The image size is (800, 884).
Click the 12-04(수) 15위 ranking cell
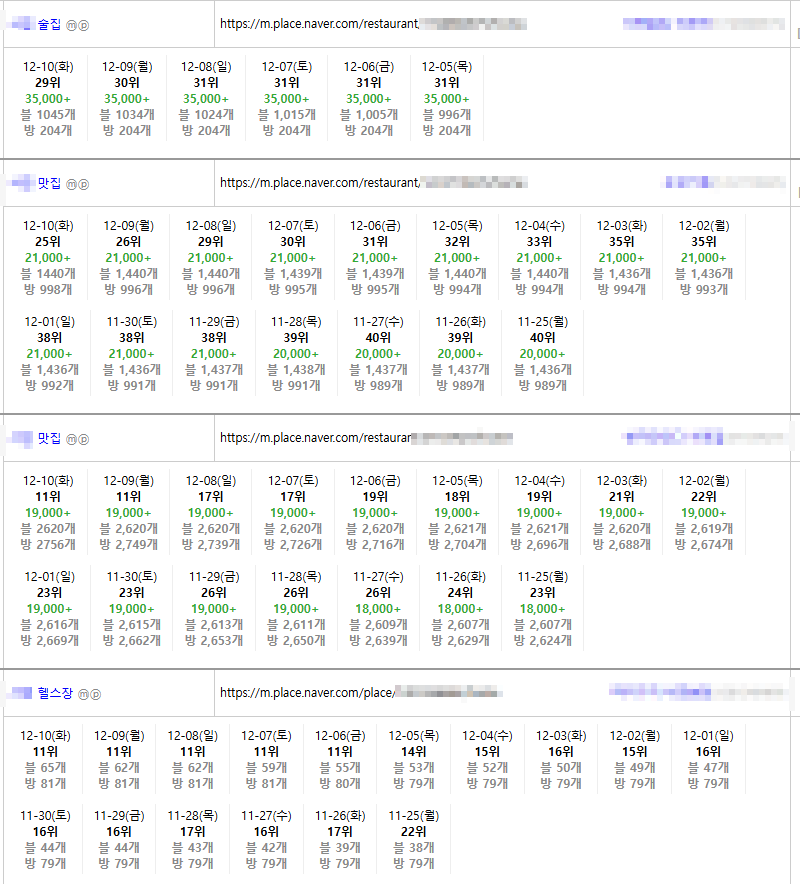click(x=487, y=759)
